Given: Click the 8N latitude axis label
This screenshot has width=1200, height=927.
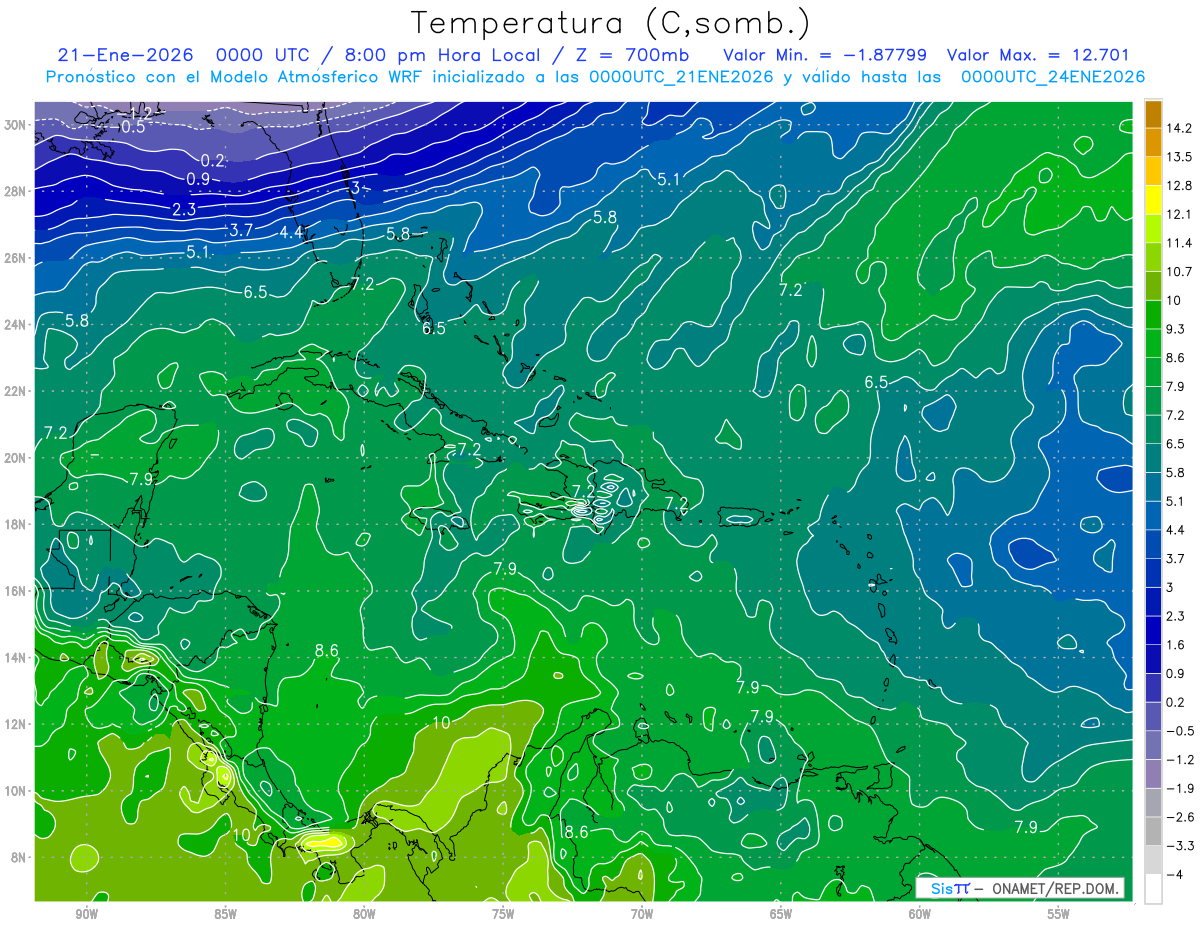Looking at the screenshot, I should [x=18, y=857].
